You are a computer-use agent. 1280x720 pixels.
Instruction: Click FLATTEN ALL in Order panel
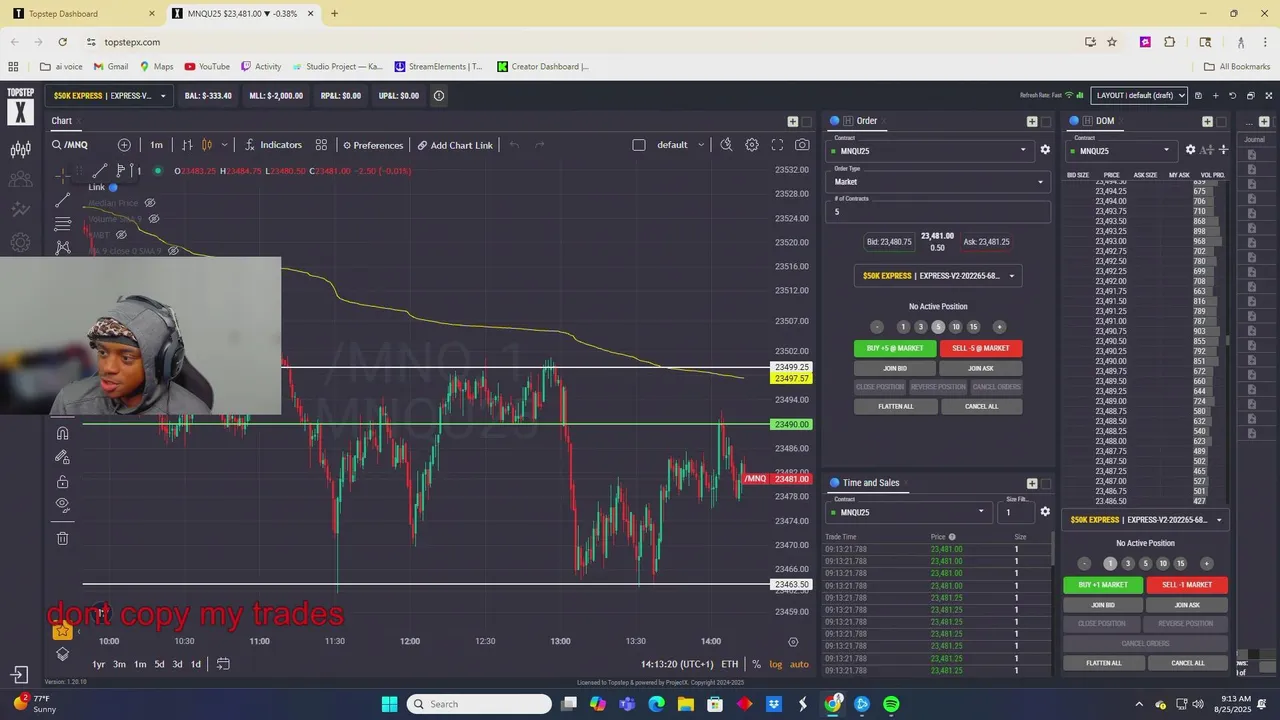[896, 406]
